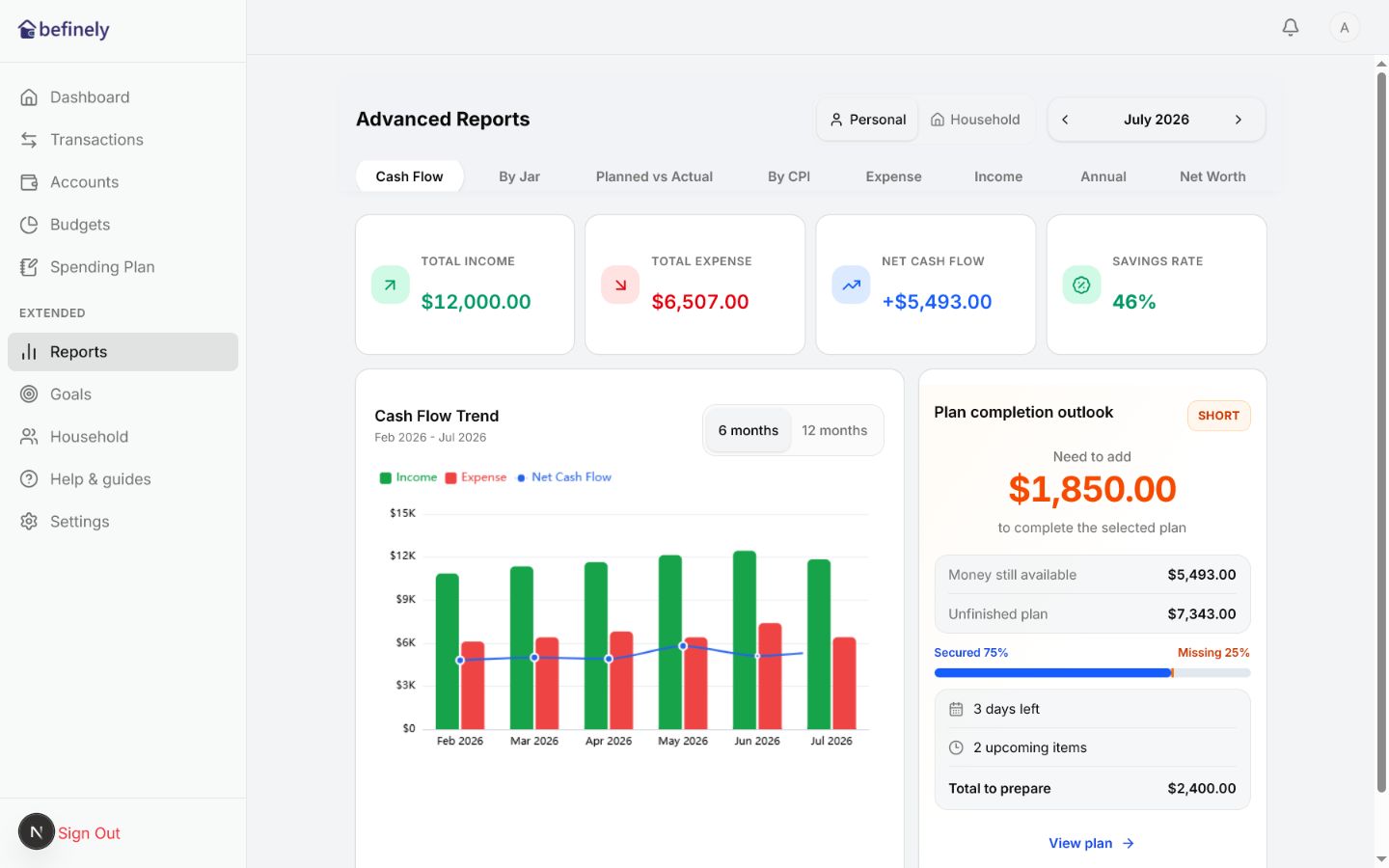Viewport: 1389px width, 868px height.
Task: Click the Total to prepare $2,400.00 value
Action: pyautogui.click(x=1202, y=789)
